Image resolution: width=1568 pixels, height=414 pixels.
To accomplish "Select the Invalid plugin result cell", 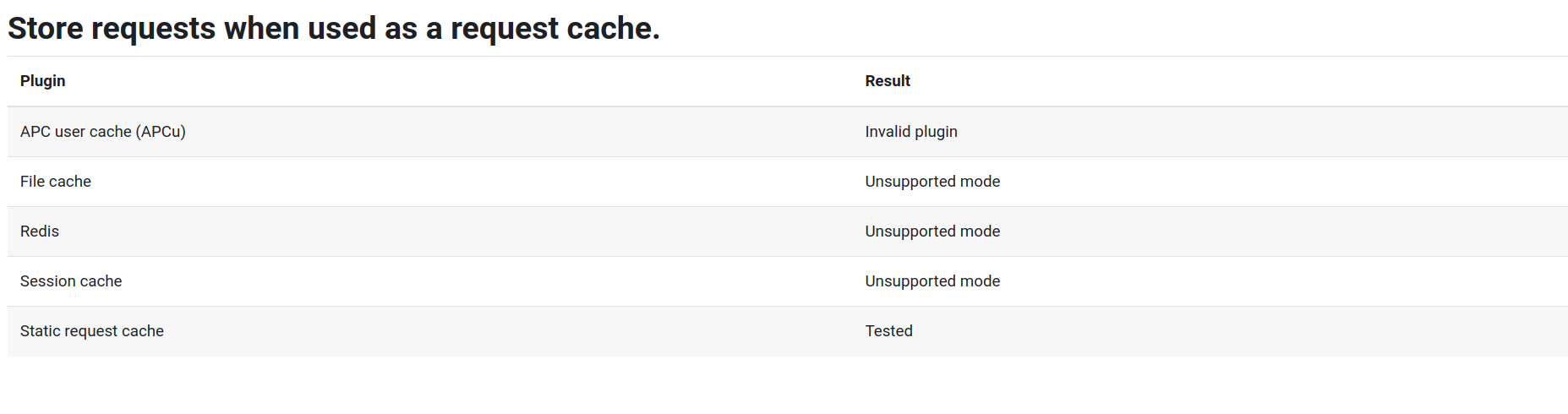I will (x=911, y=132).
